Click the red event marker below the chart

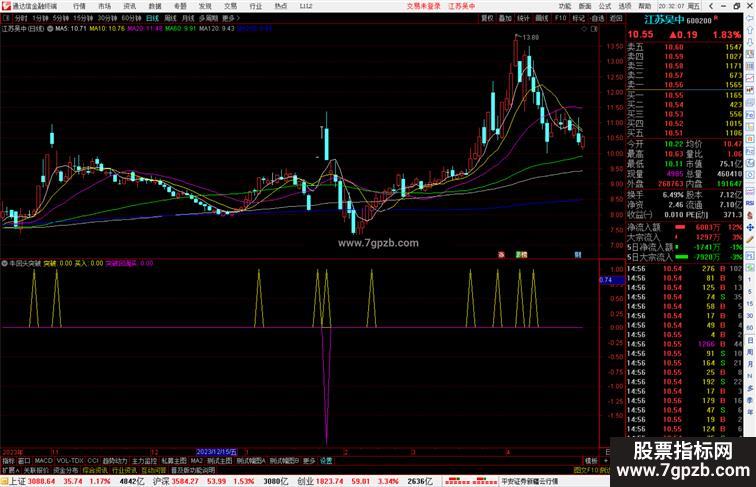click(501, 255)
